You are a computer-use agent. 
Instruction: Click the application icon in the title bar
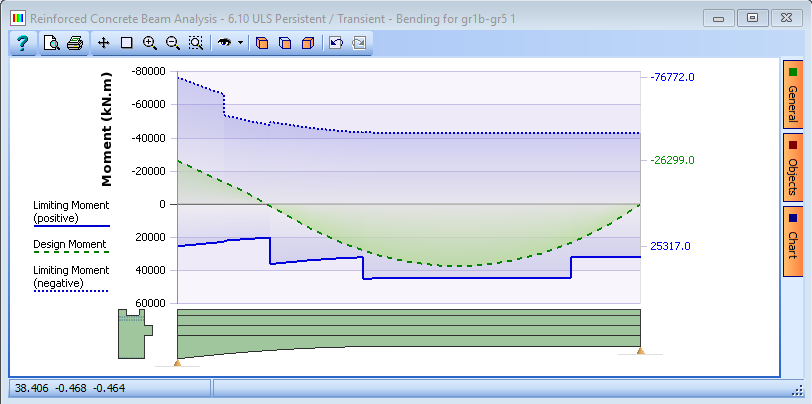[18, 19]
